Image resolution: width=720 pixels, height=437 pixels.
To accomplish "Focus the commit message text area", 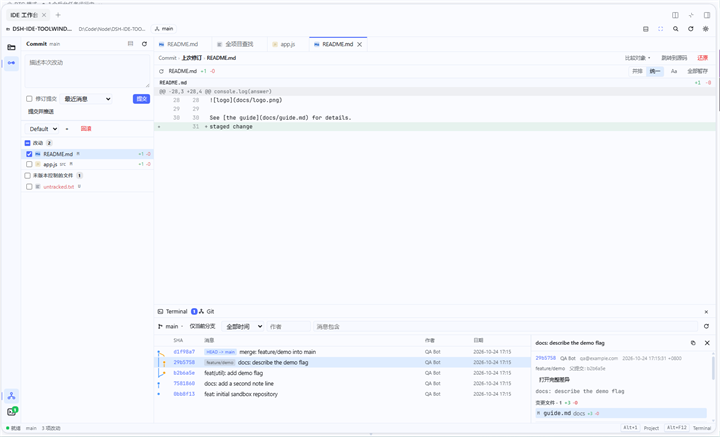I will pos(87,72).
